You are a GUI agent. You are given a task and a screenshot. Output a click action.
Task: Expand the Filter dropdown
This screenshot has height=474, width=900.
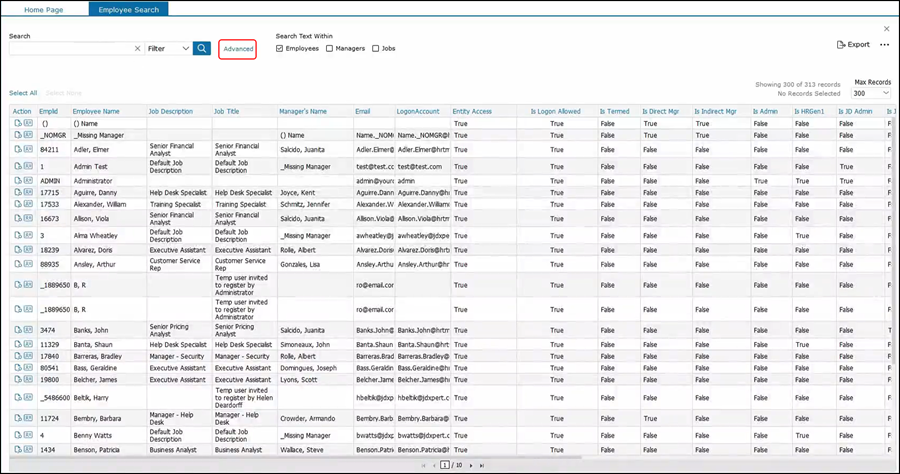(167, 48)
